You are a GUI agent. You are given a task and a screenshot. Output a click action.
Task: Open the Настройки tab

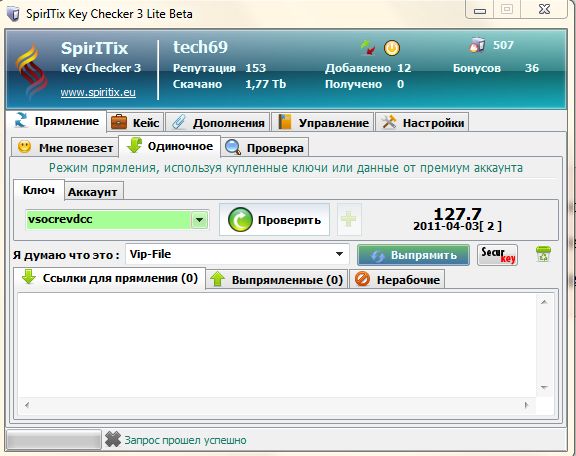tap(422, 123)
